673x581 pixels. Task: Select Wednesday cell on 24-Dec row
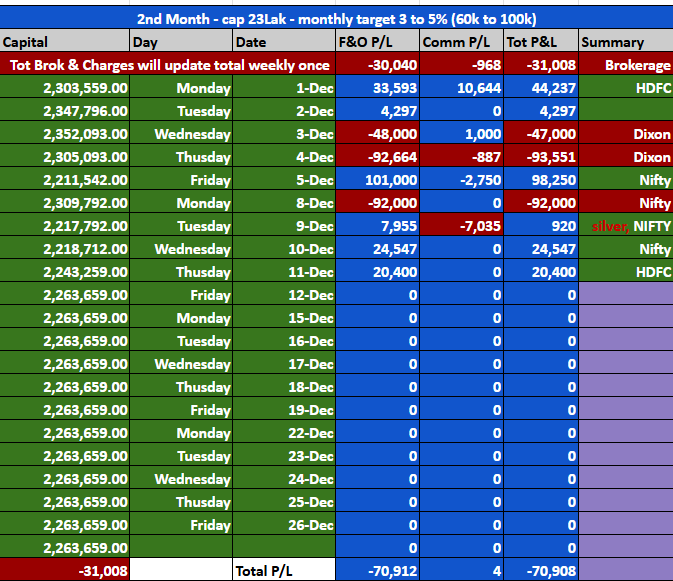[x=181, y=478]
